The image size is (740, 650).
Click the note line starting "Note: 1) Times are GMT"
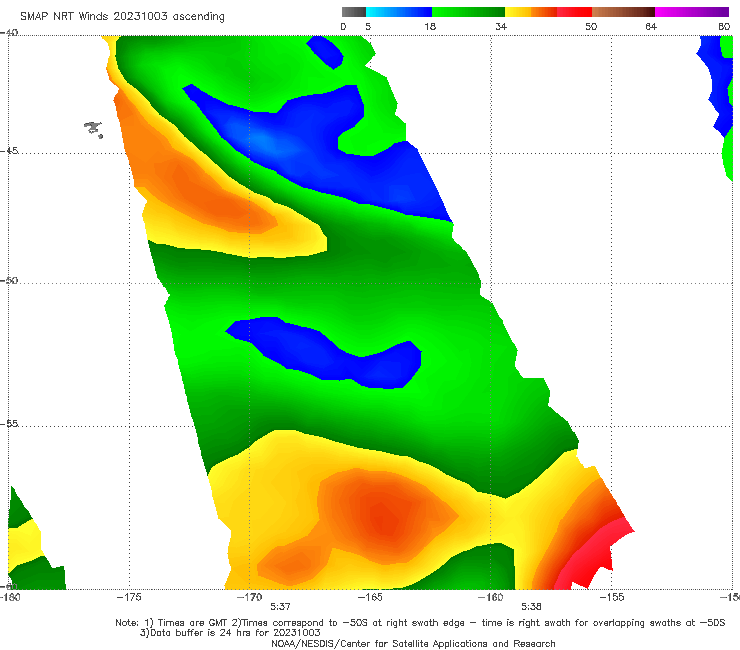(420, 623)
